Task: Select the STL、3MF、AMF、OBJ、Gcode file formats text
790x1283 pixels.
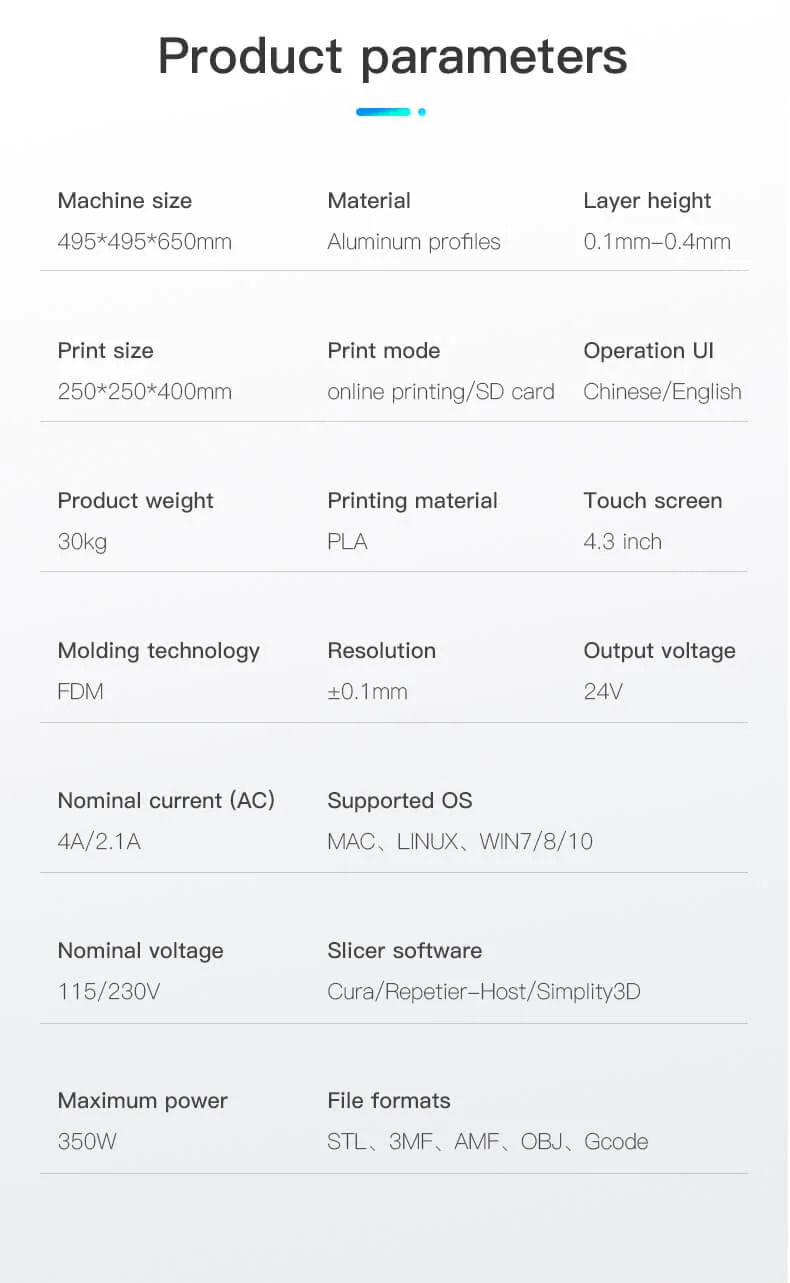Action: click(488, 1141)
